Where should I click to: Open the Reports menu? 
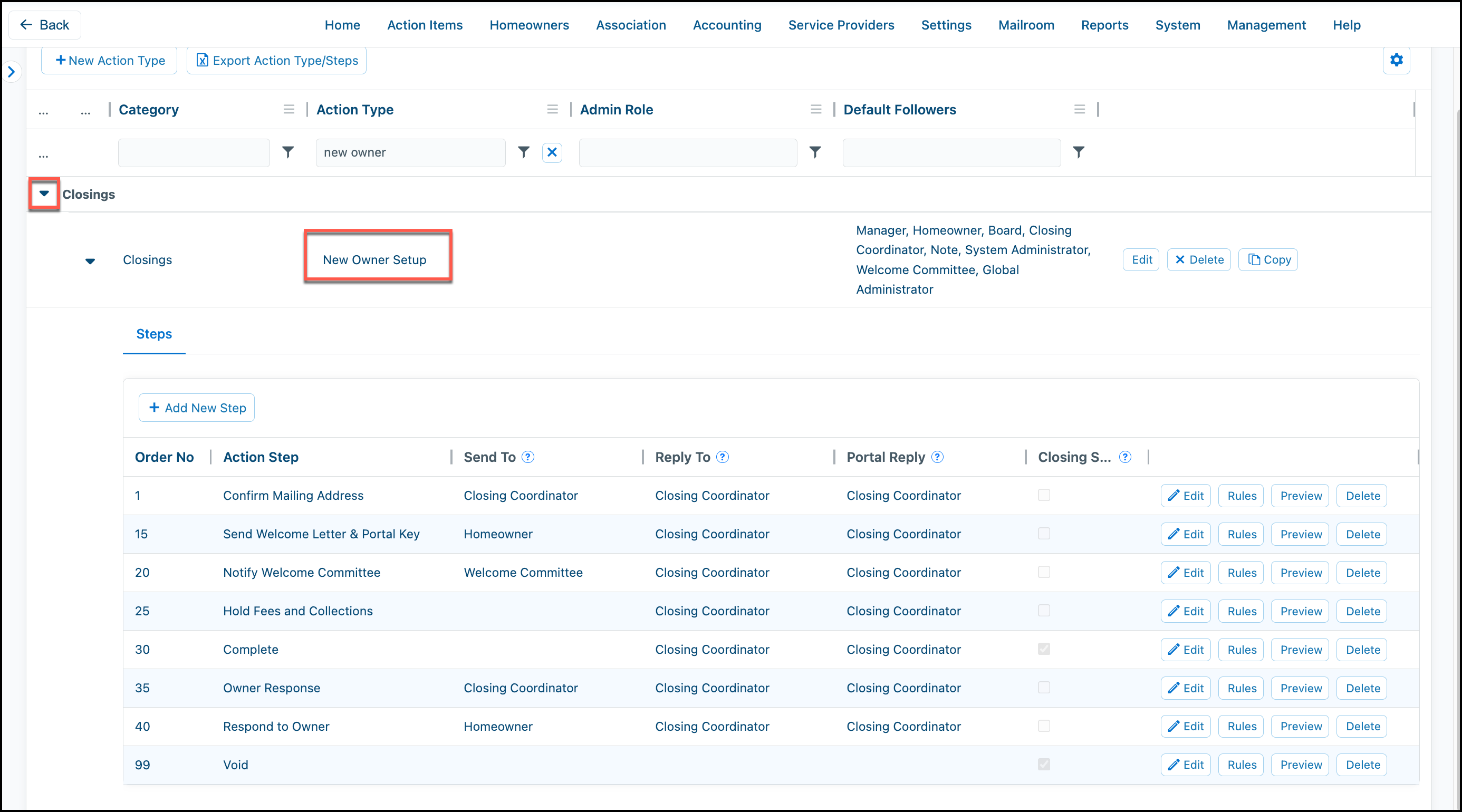pos(1104,25)
